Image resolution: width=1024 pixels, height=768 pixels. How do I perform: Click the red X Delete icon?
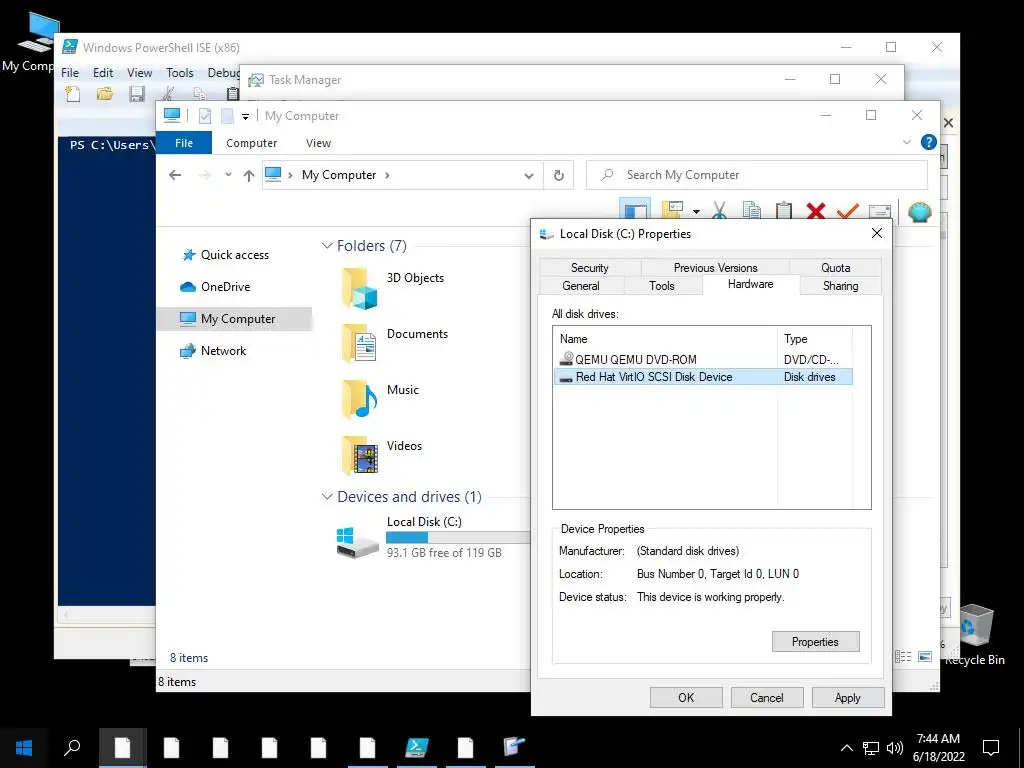[x=816, y=211]
